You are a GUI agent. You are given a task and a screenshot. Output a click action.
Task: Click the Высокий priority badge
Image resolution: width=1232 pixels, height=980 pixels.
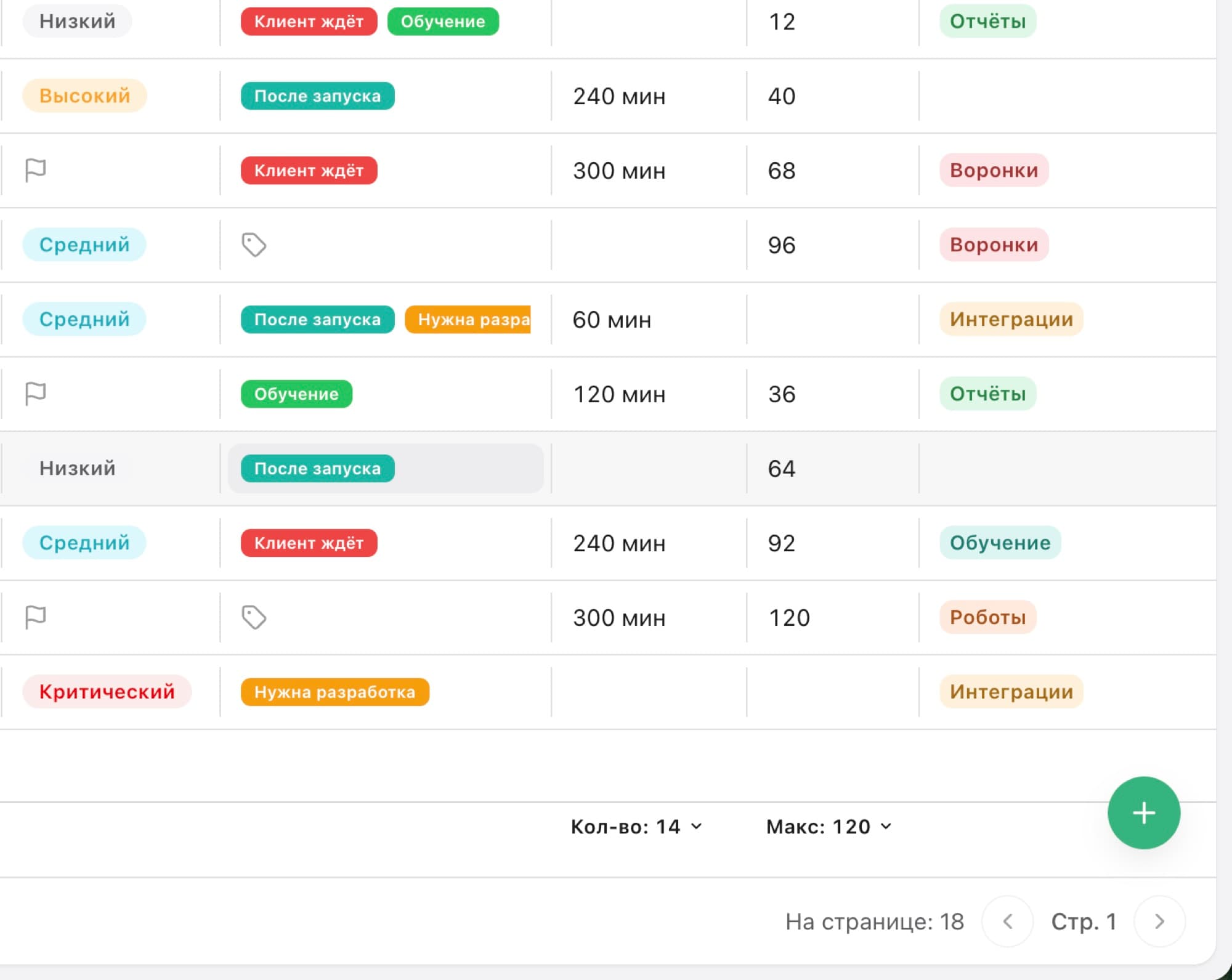tap(85, 95)
